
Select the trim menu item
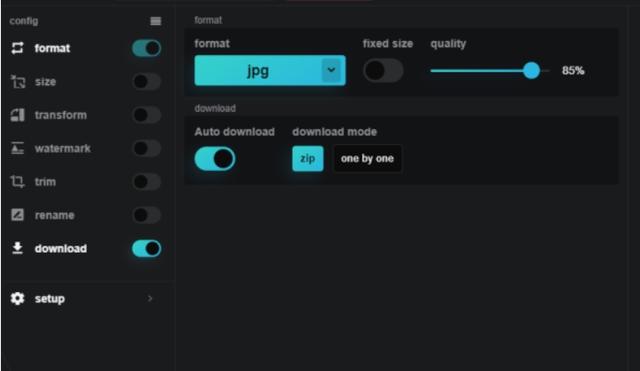85,182
